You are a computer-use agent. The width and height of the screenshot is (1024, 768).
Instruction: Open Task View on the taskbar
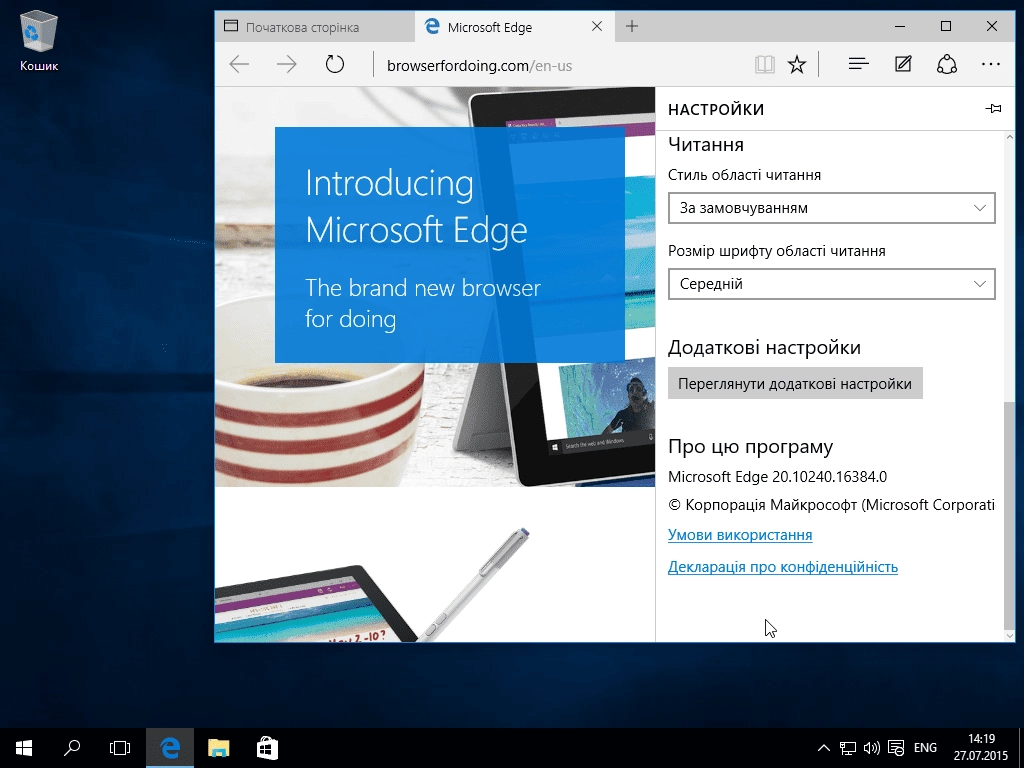point(120,748)
